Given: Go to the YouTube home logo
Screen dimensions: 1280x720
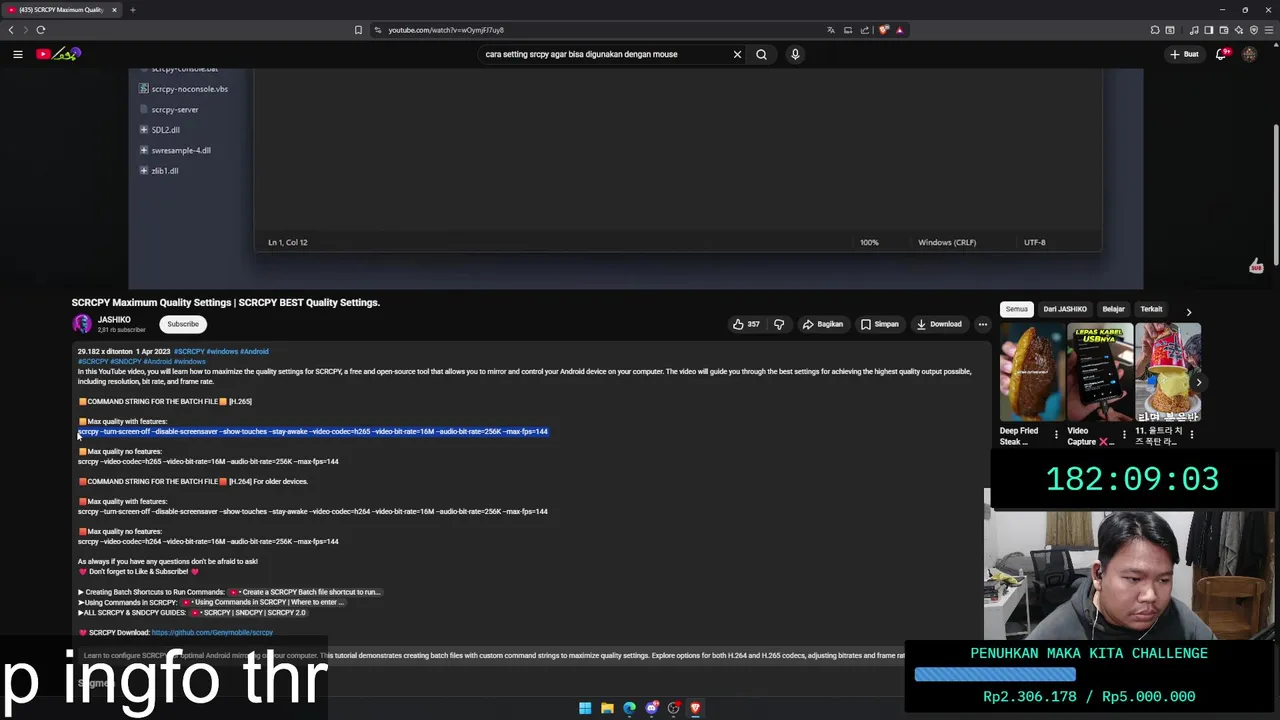Looking at the screenshot, I should click(58, 54).
